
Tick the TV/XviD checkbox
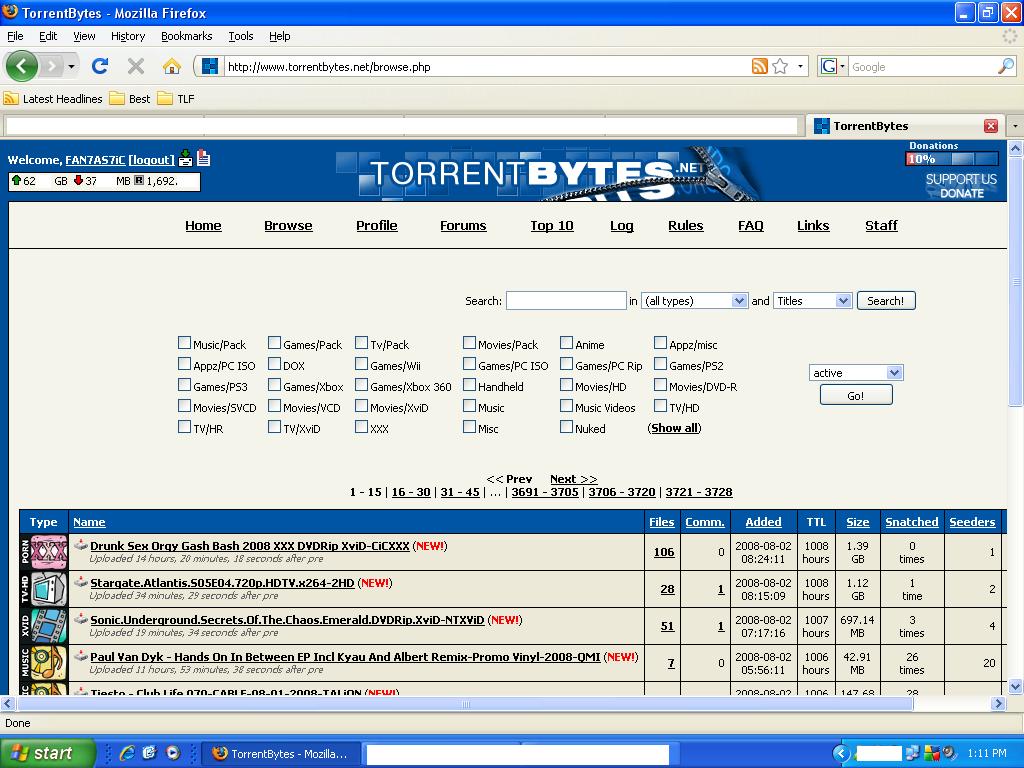click(x=274, y=426)
